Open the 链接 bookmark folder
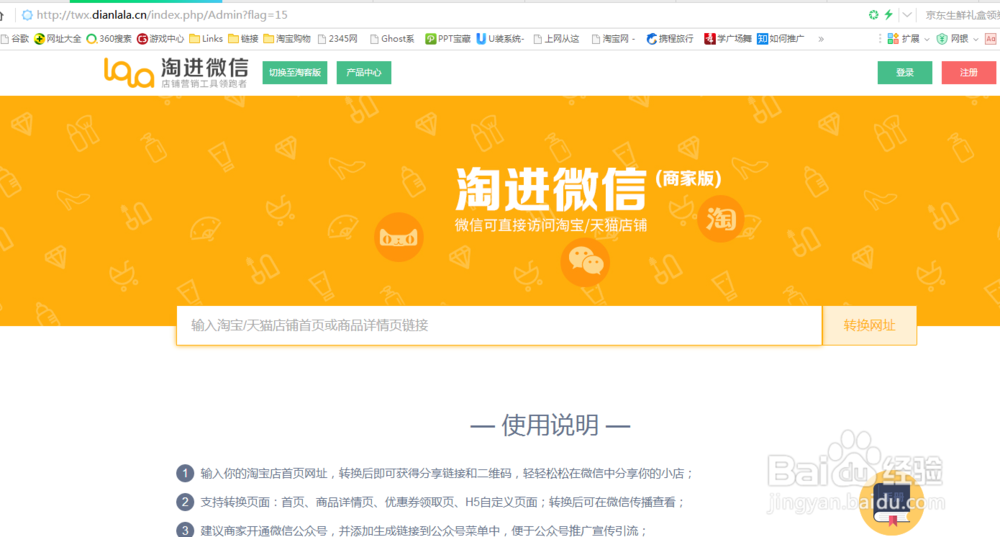 pyautogui.click(x=244, y=39)
